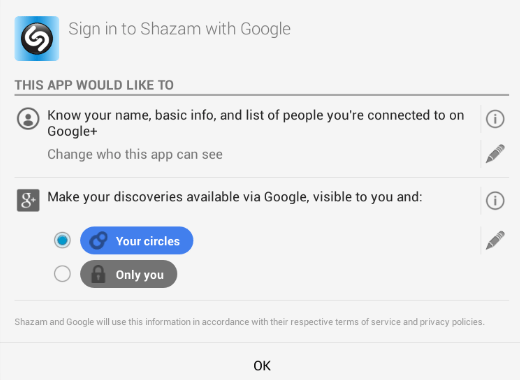Image resolution: width=520 pixels, height=380 pixels.
Task: Choose the blue Your circles pill
Action: point(137,240)
